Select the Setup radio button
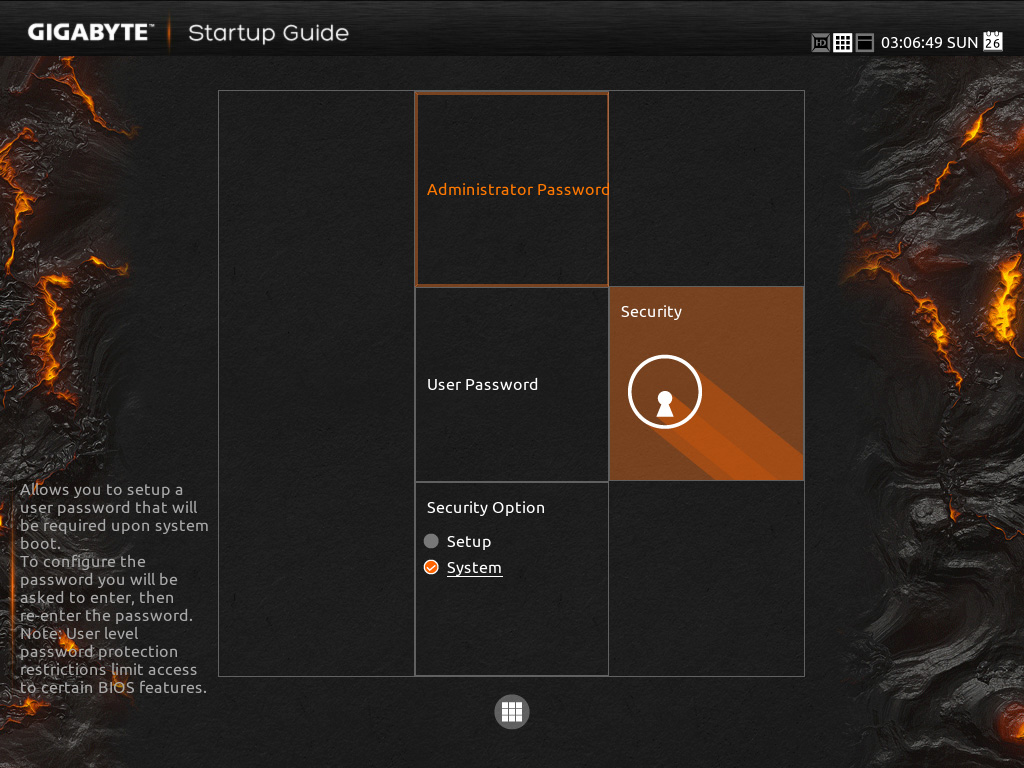The width and height of the screenshot is (1024, 768). click(431, 541)
